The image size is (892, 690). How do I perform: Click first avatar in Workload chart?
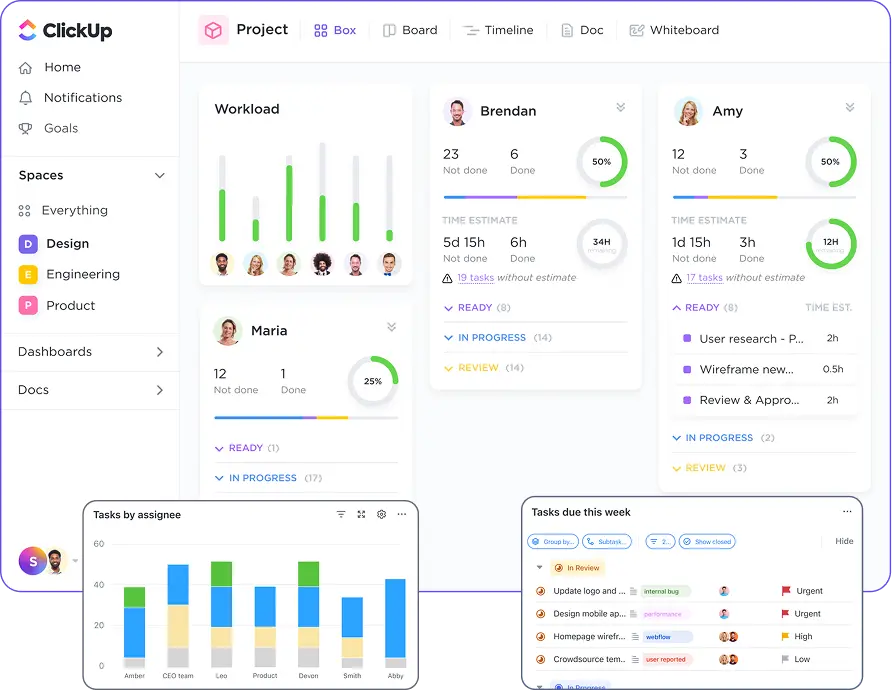tap(222, 265)
